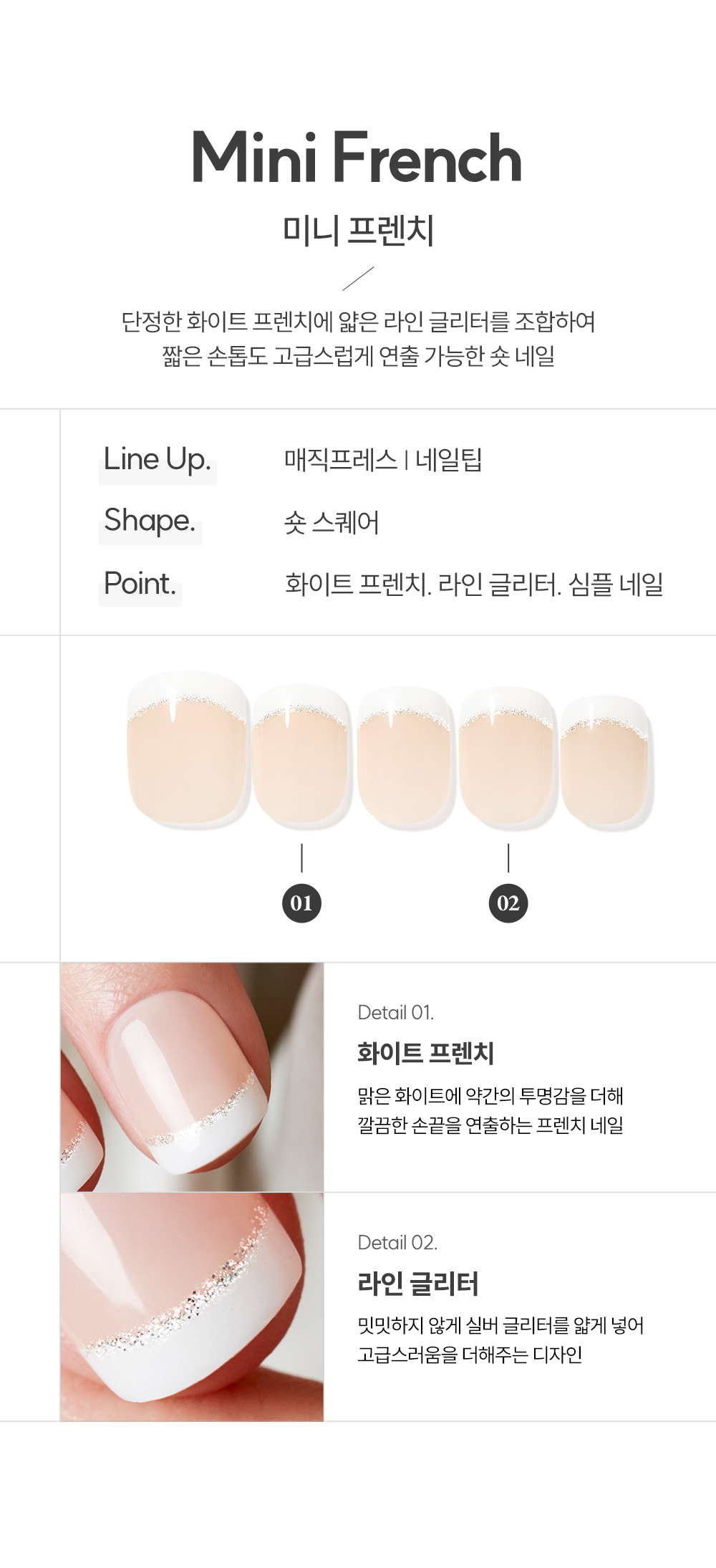716x1568 pixels.
Task: Click the 화이트 프렌치 detail heading
Action: [x=426, y=1053]
